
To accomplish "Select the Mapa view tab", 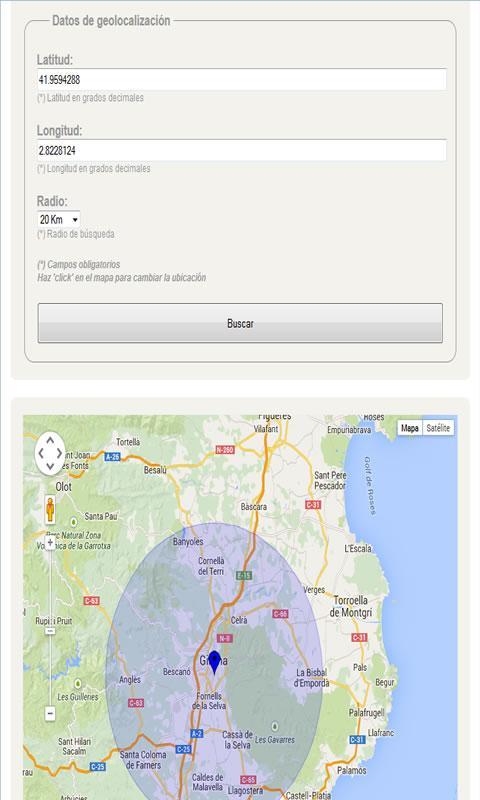I will click(410, 428).
